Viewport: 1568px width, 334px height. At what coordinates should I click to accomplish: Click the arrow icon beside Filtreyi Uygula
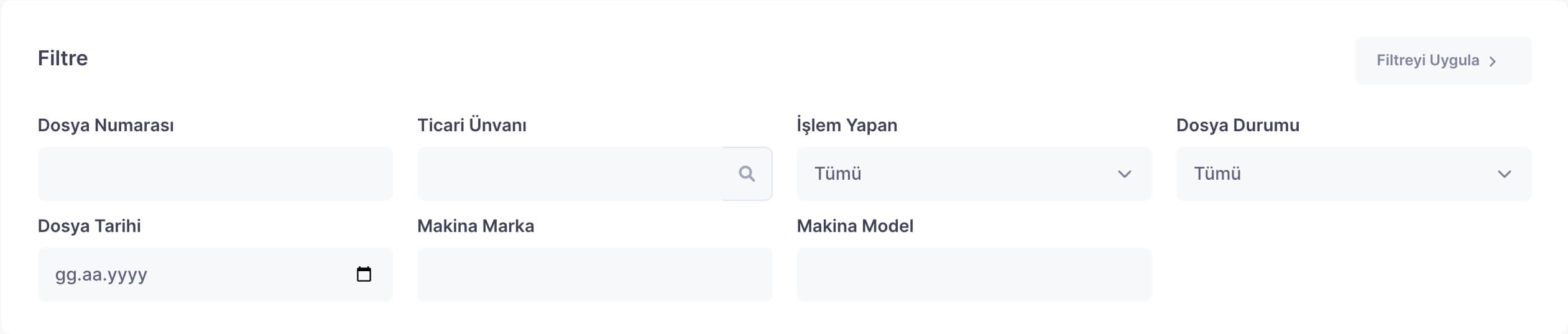1492,61
